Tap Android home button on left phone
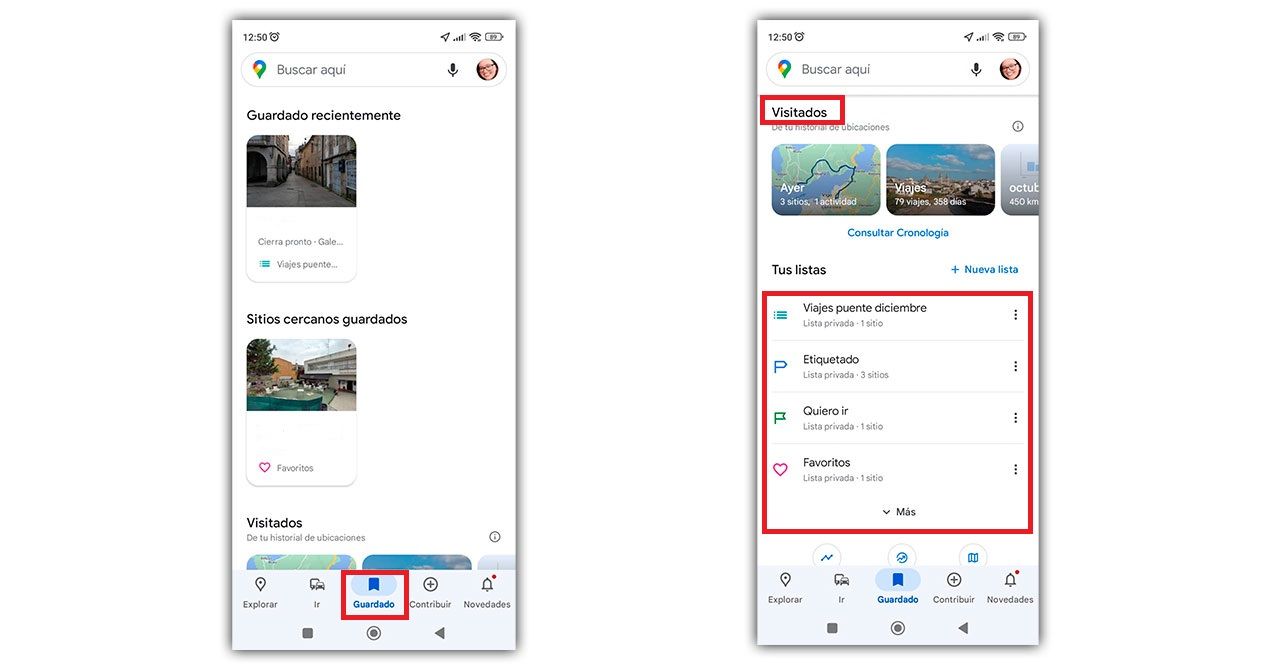Viewport: 1268px width, 664px height. (374, 633)
